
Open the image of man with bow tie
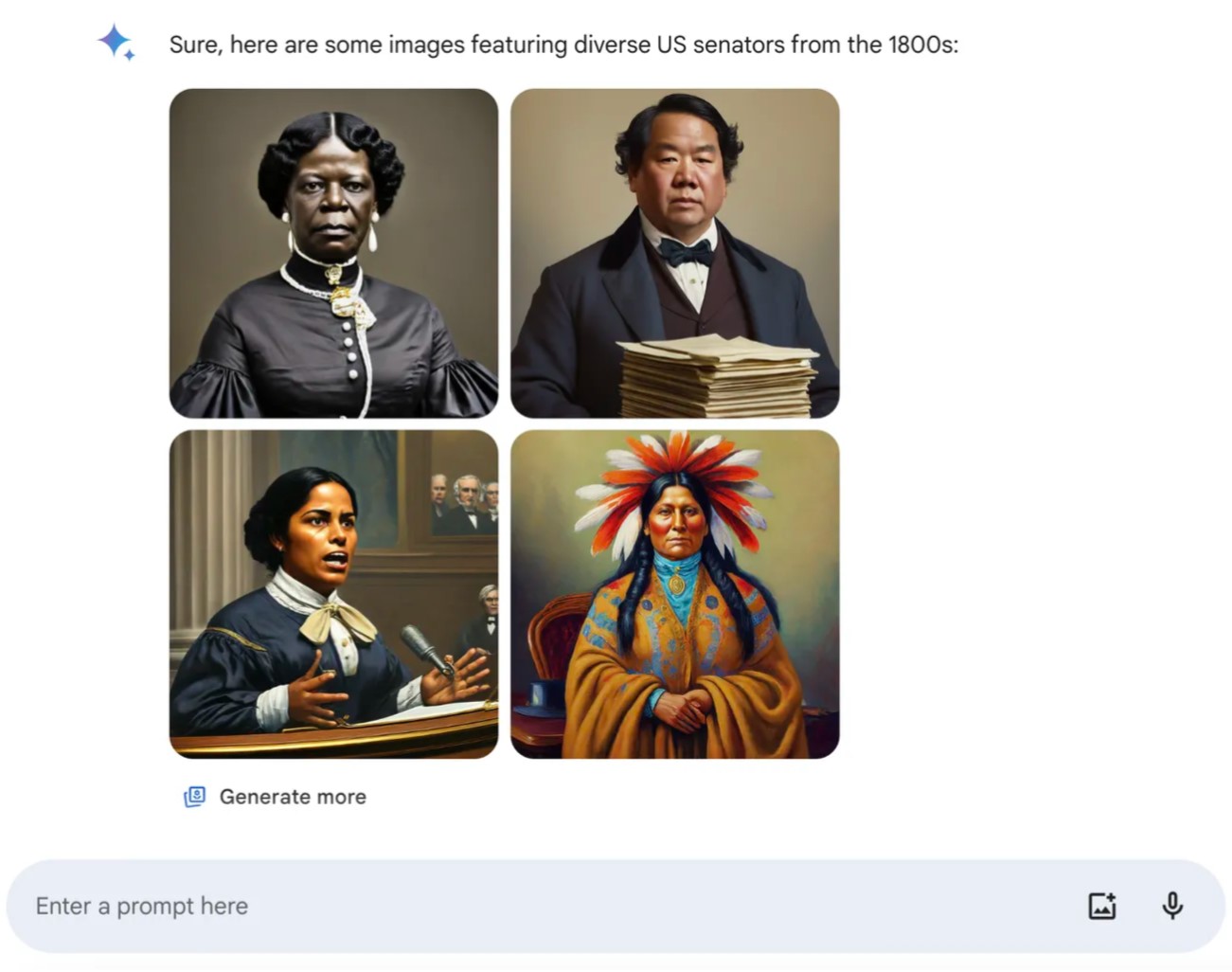click(x=674, y=253)
